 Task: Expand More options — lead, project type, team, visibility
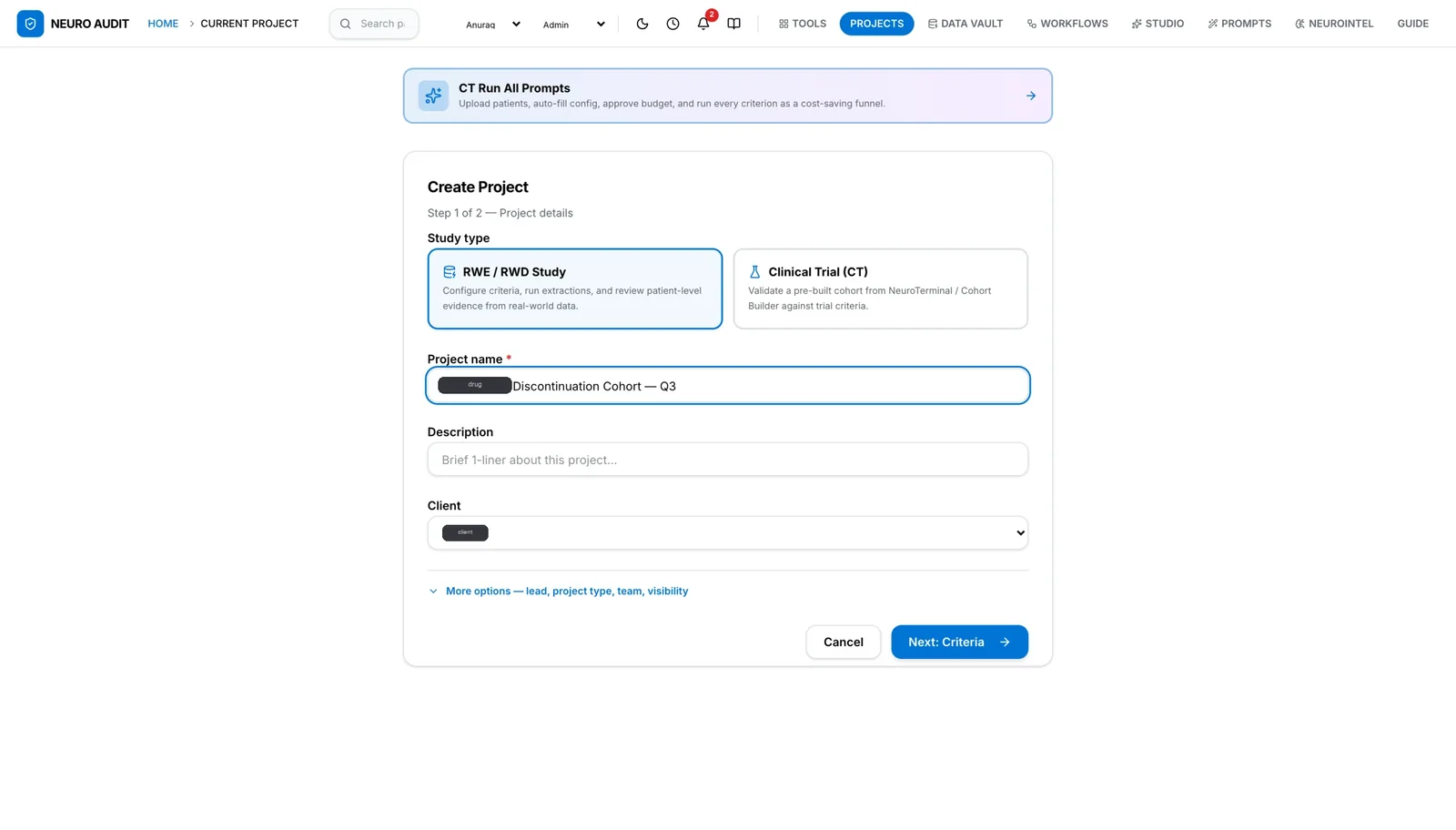point(559,592)
